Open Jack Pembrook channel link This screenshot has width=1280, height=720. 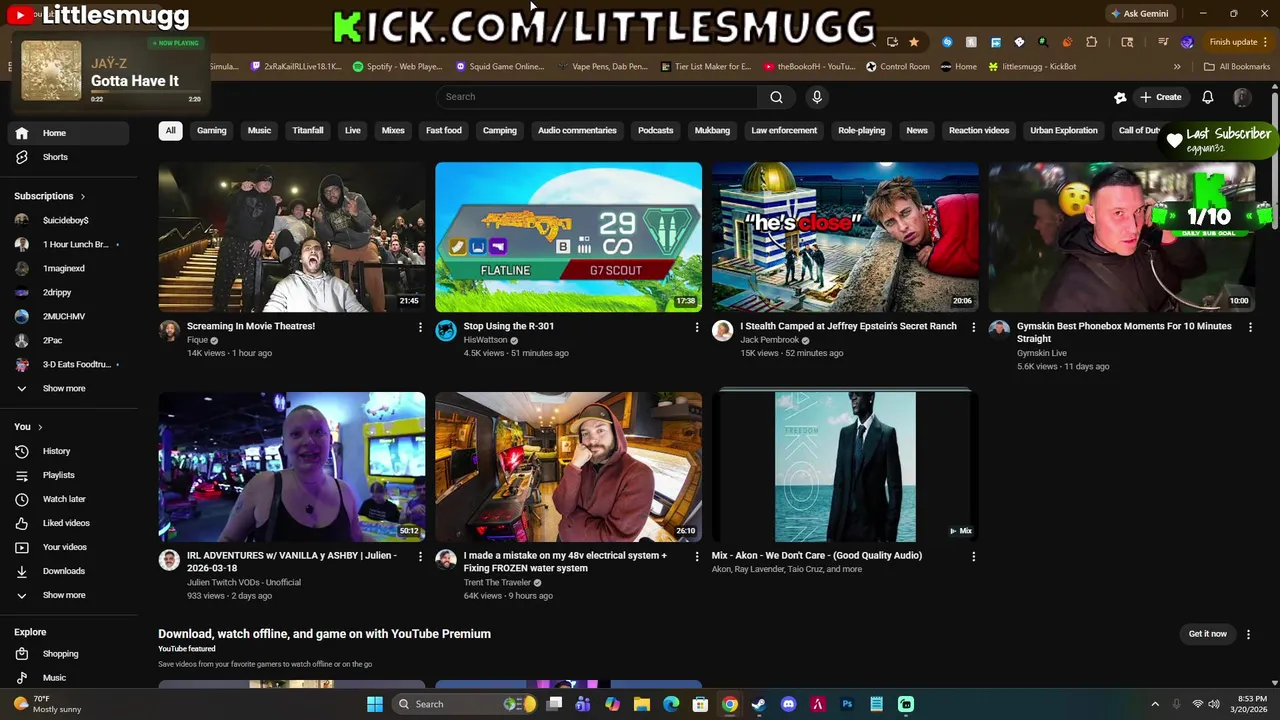[770, 340]
